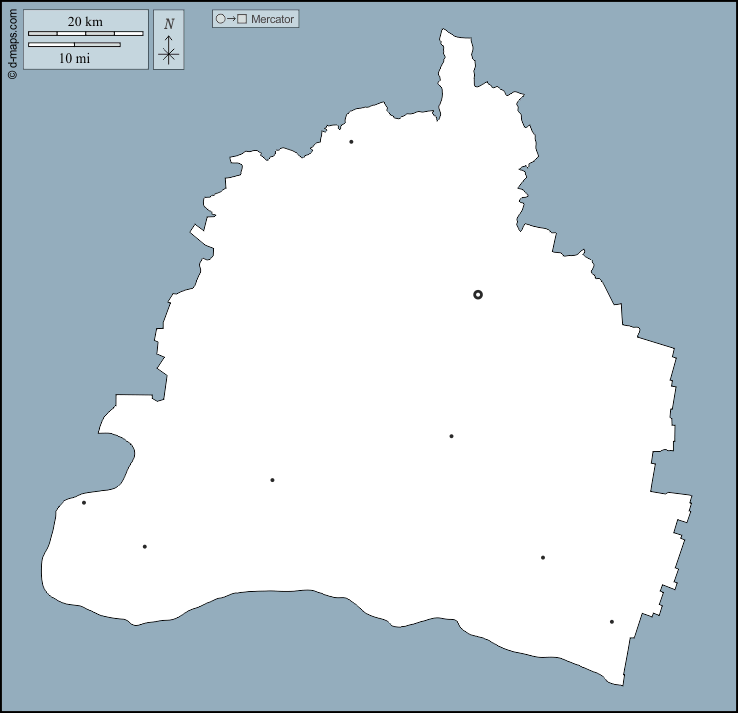Click the kilometre scale bar
Viewport: 738px width, 713px height.
point(85,34)
